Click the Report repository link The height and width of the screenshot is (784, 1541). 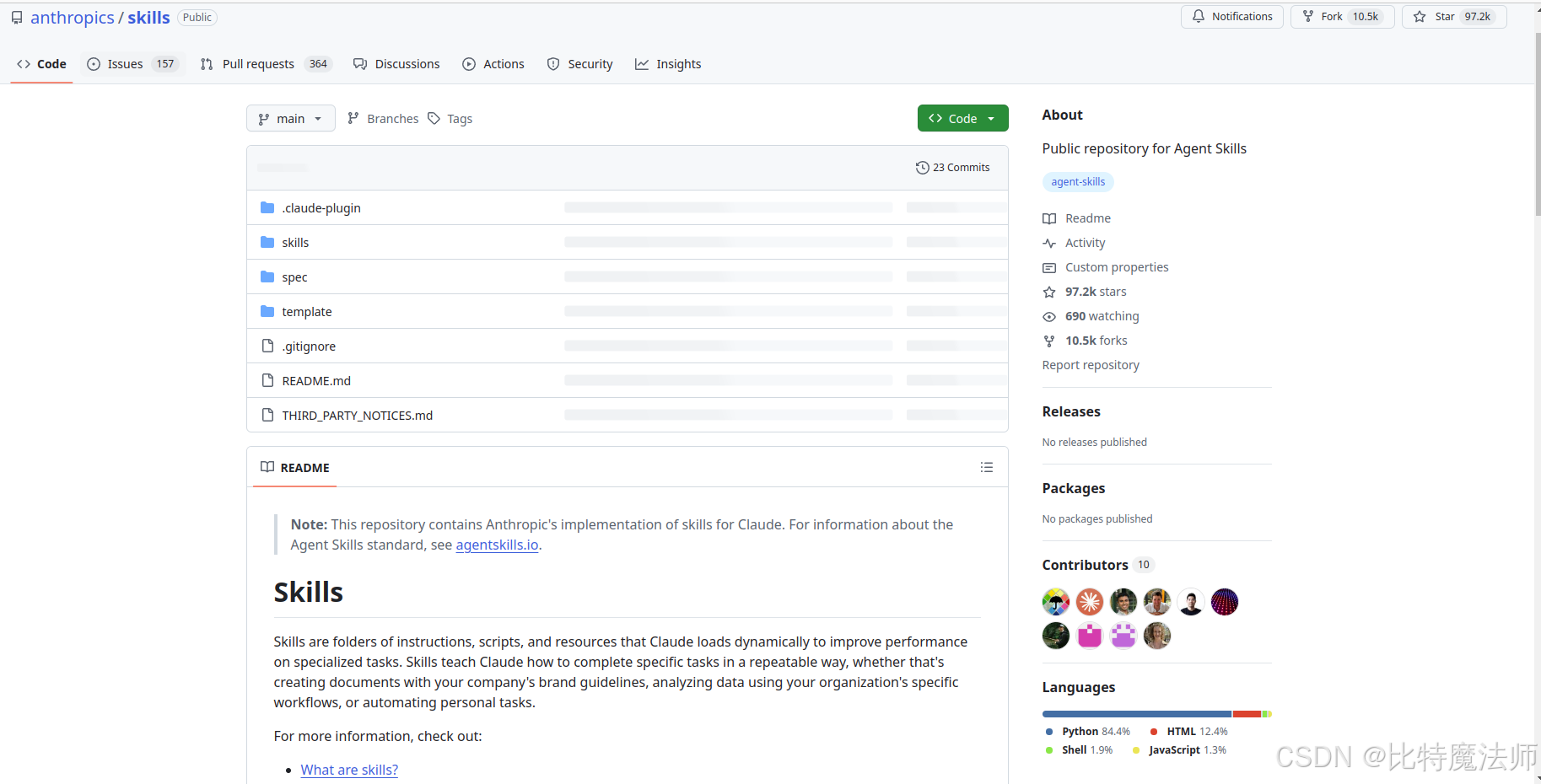click(x=1091, y=365)
